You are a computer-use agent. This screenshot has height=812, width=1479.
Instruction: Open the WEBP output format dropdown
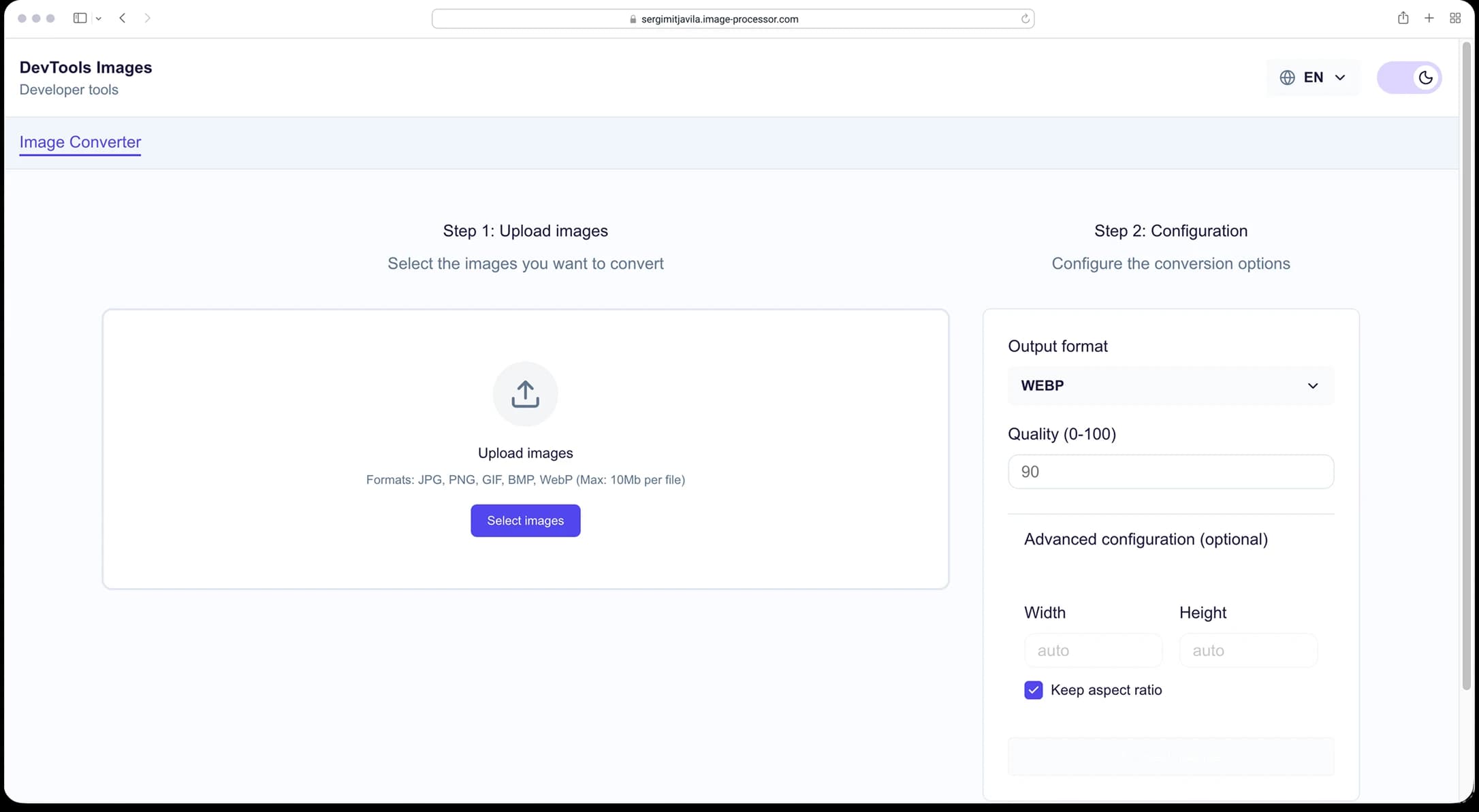pyautogui.click(x=1171, y=386)
